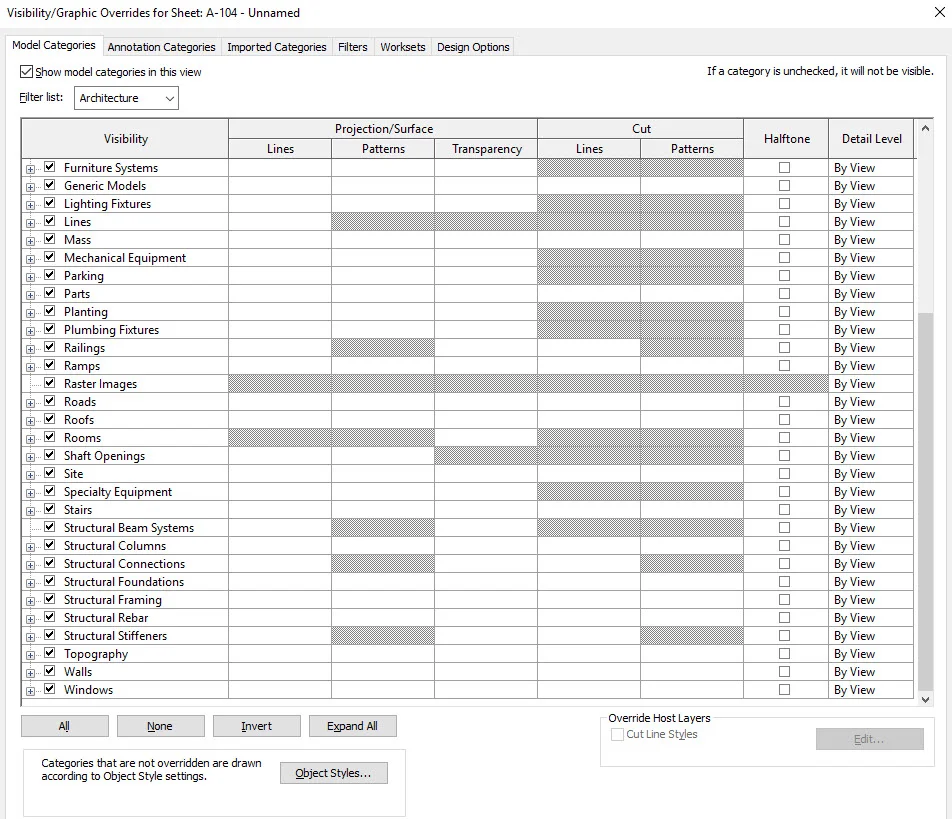The height and width of the screenshot is (819, 952).
Task: Select the Site category label
Action: tap(73, 474)
